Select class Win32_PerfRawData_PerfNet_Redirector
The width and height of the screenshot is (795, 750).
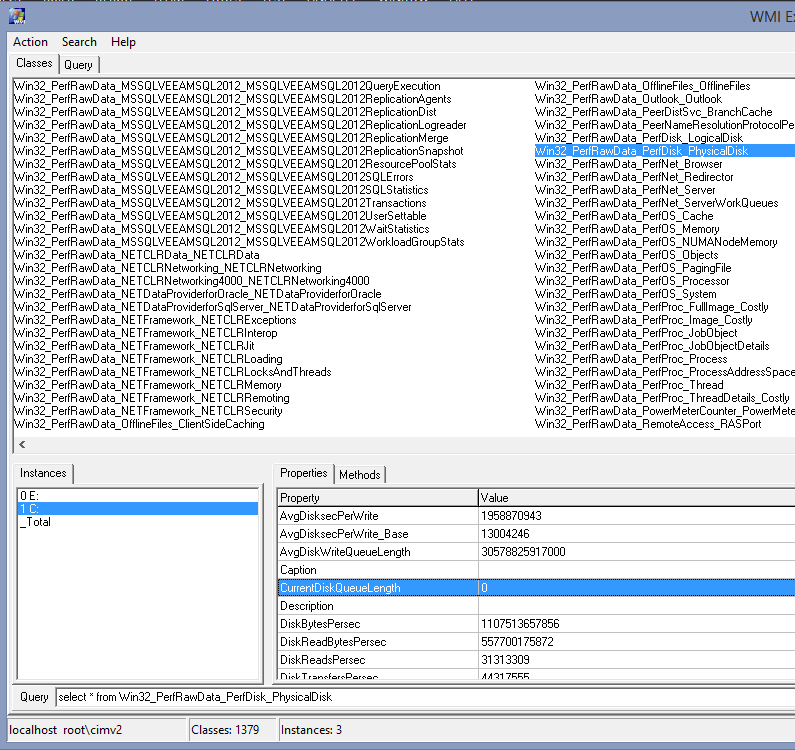tap(634, 177)
